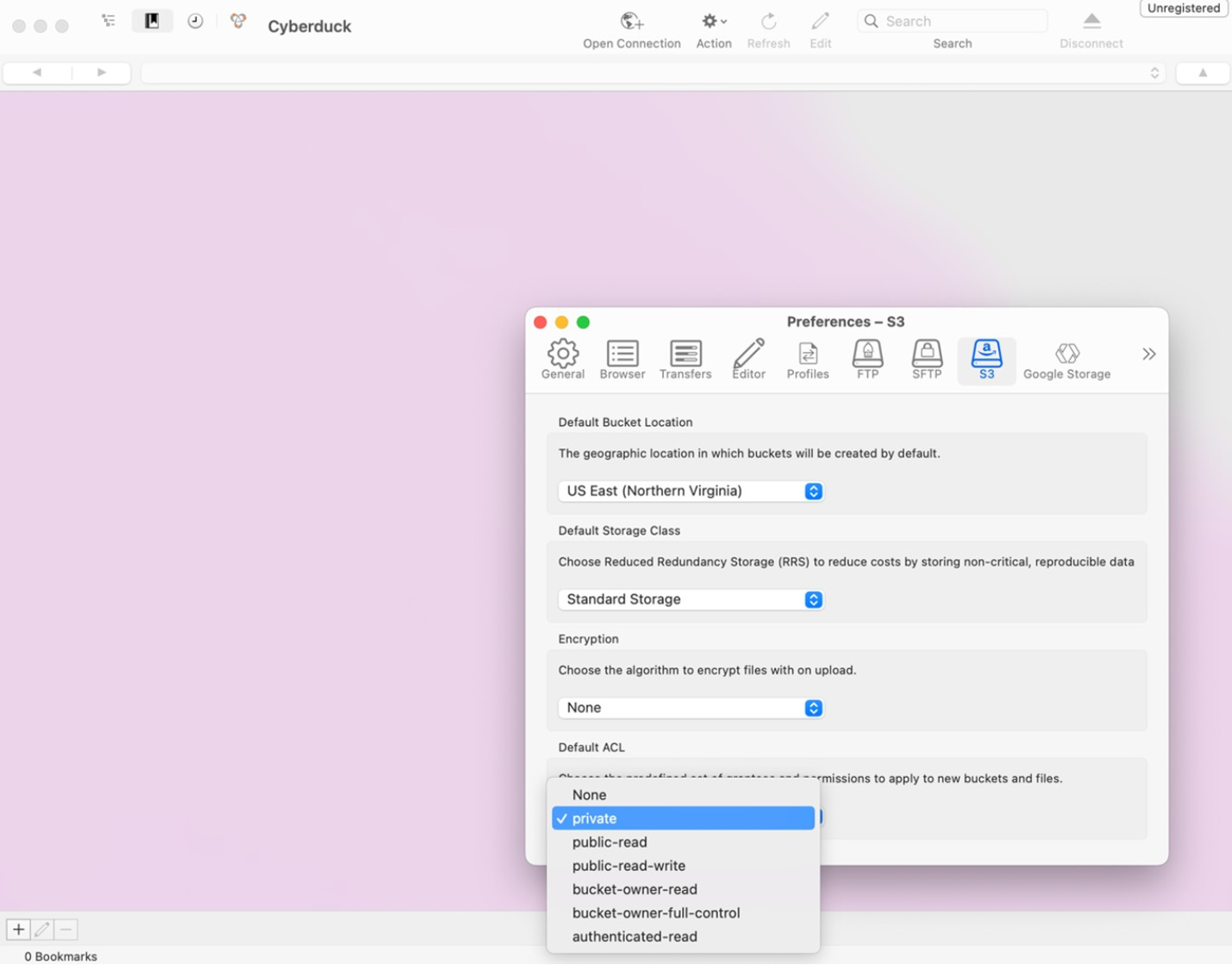This screenshot has width=1232, height=965.
Task: Open the FTP preferences tab
Action: click(x=867, y=360)
